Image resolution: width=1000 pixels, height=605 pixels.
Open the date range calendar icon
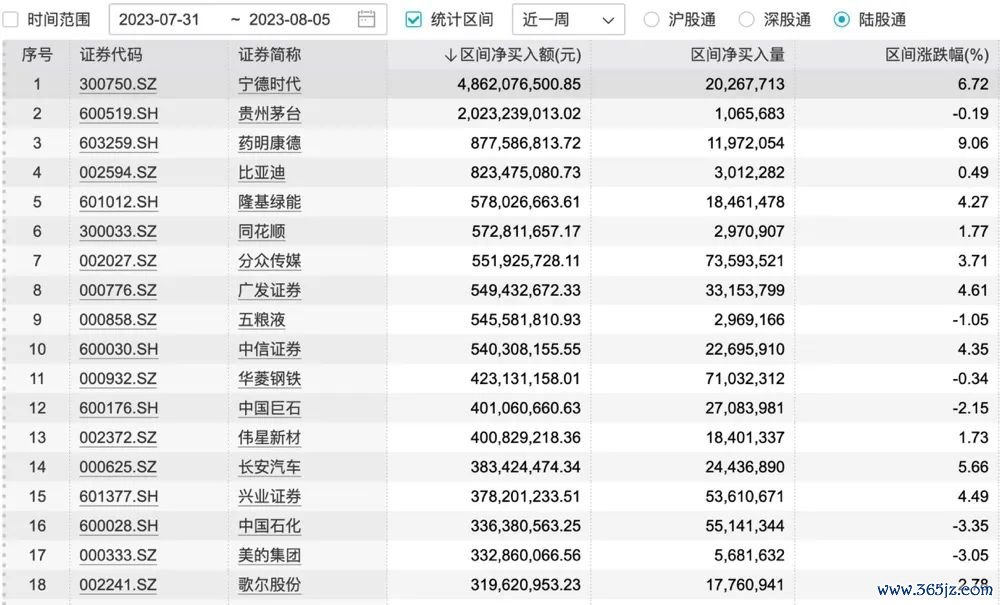coord(367,19)
